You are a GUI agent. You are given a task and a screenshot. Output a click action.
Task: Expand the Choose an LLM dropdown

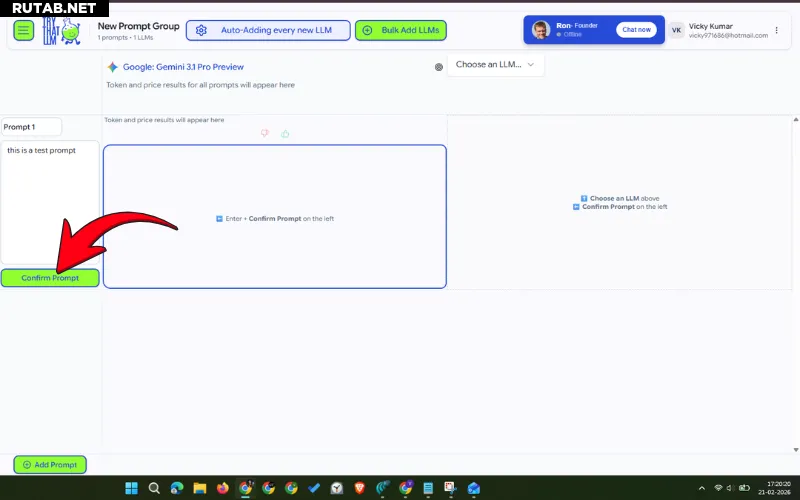coord(495,65)
